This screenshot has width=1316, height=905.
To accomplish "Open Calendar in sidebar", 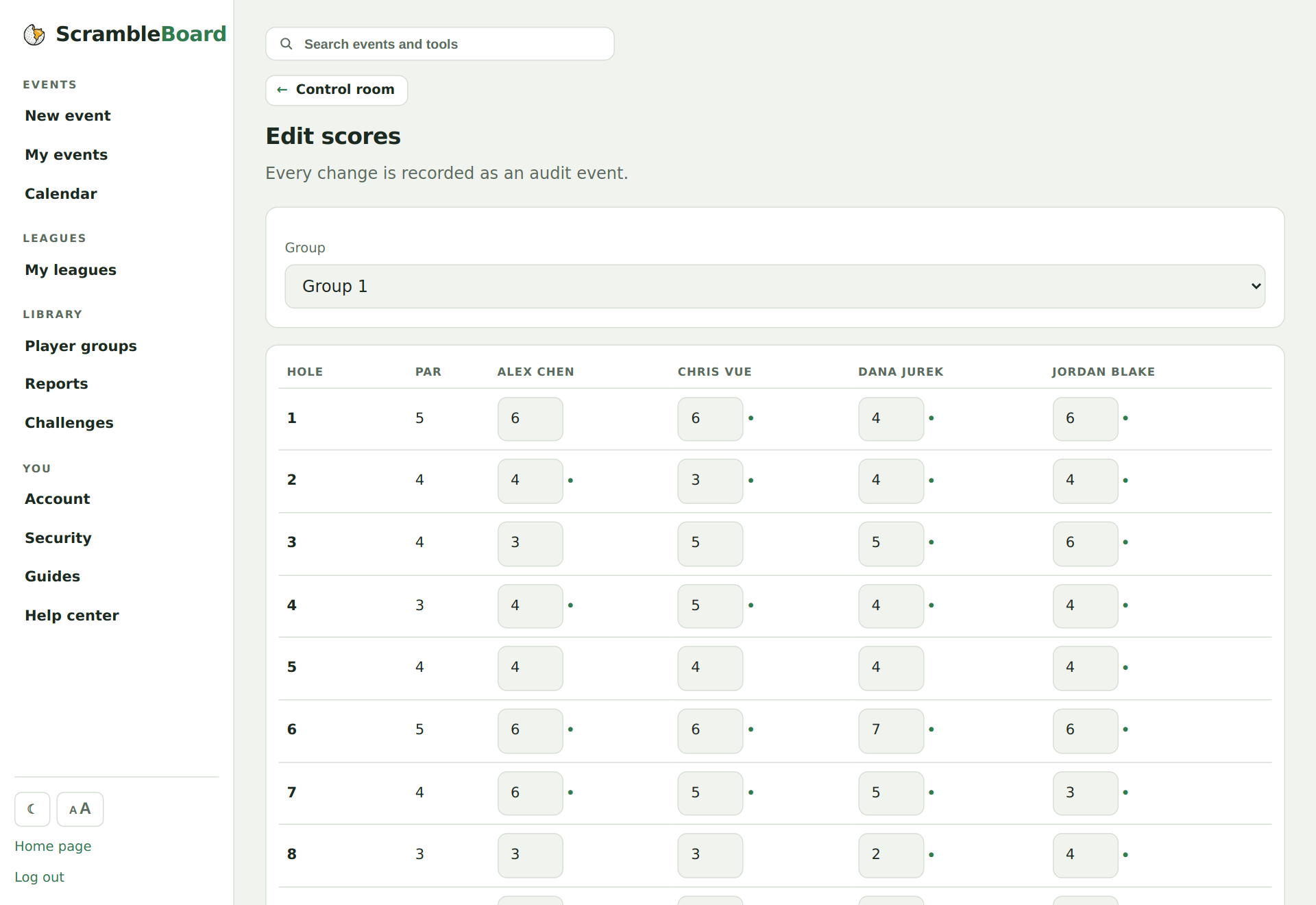I will coord(61,194).
